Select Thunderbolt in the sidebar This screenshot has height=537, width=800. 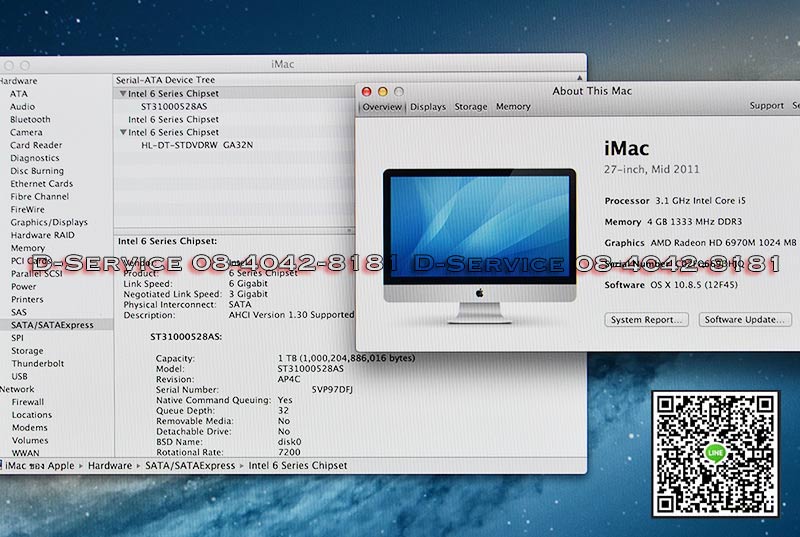(38, 364)
